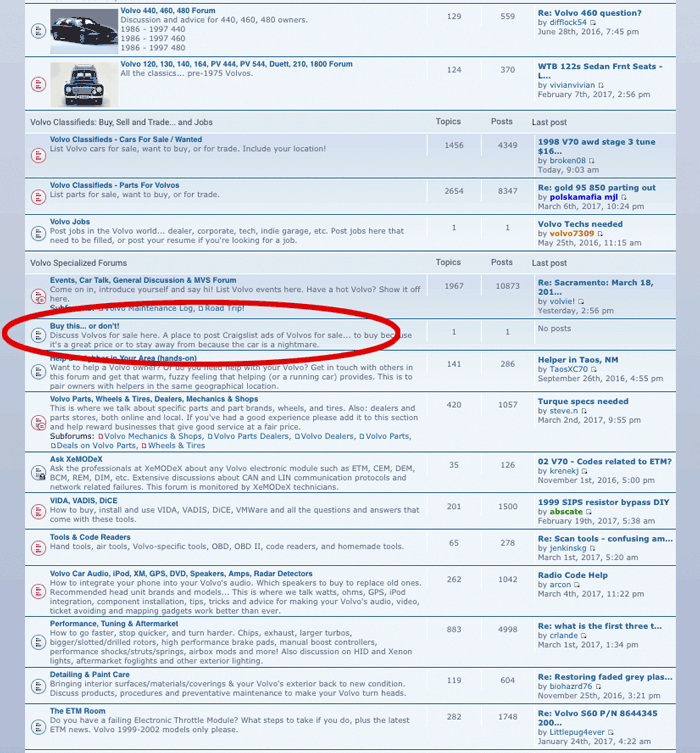The height and width of the screenshot is (753, 700).
Task: Open the Wheels & Tires subforum
Action: click(176, 446)
